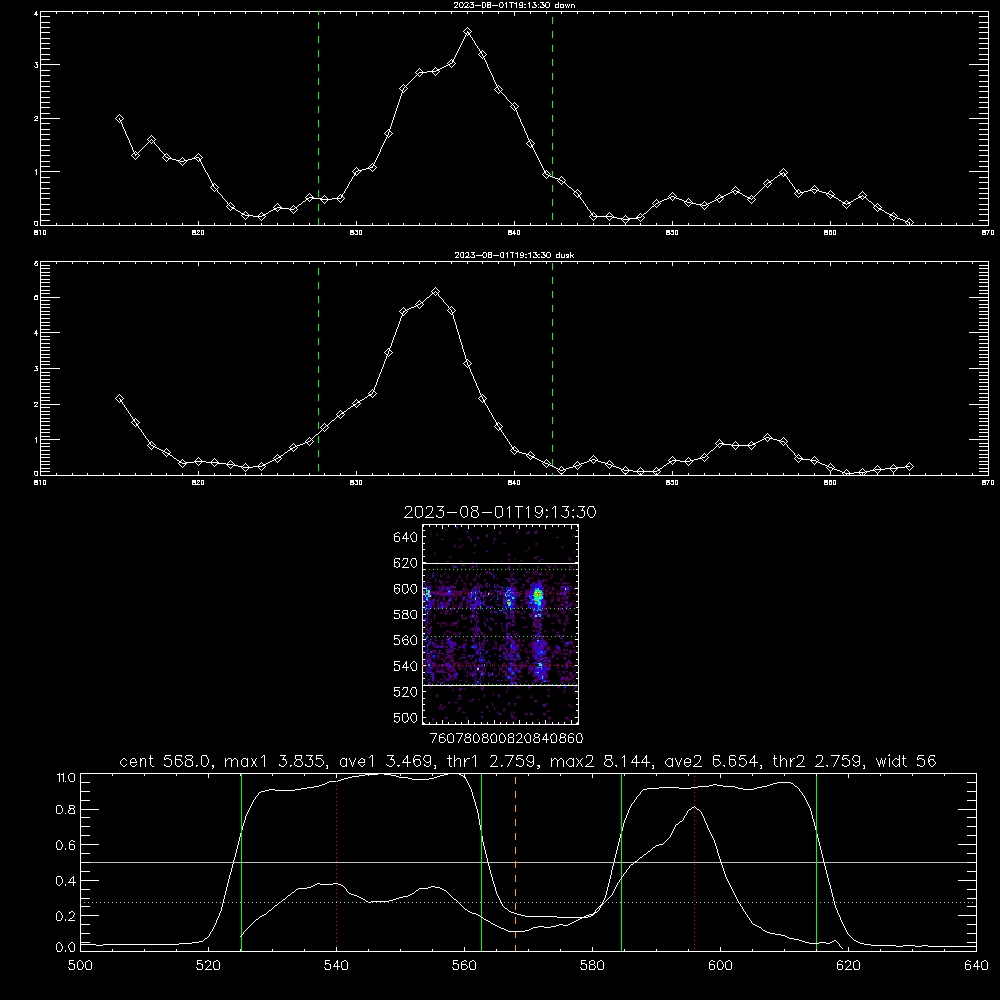Click the dusk plot title text

(514, 255)
